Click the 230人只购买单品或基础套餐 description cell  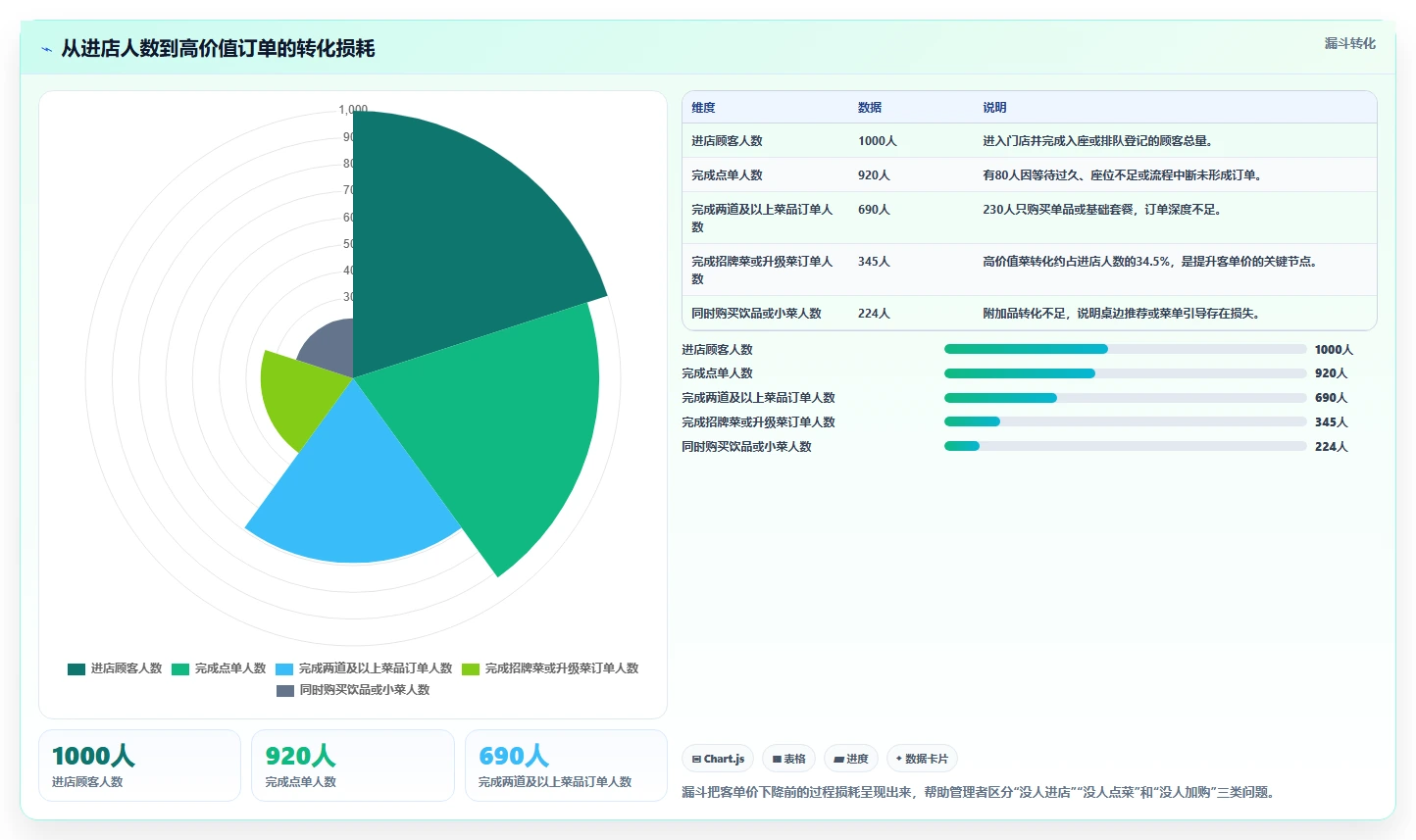coord(1104,210)
